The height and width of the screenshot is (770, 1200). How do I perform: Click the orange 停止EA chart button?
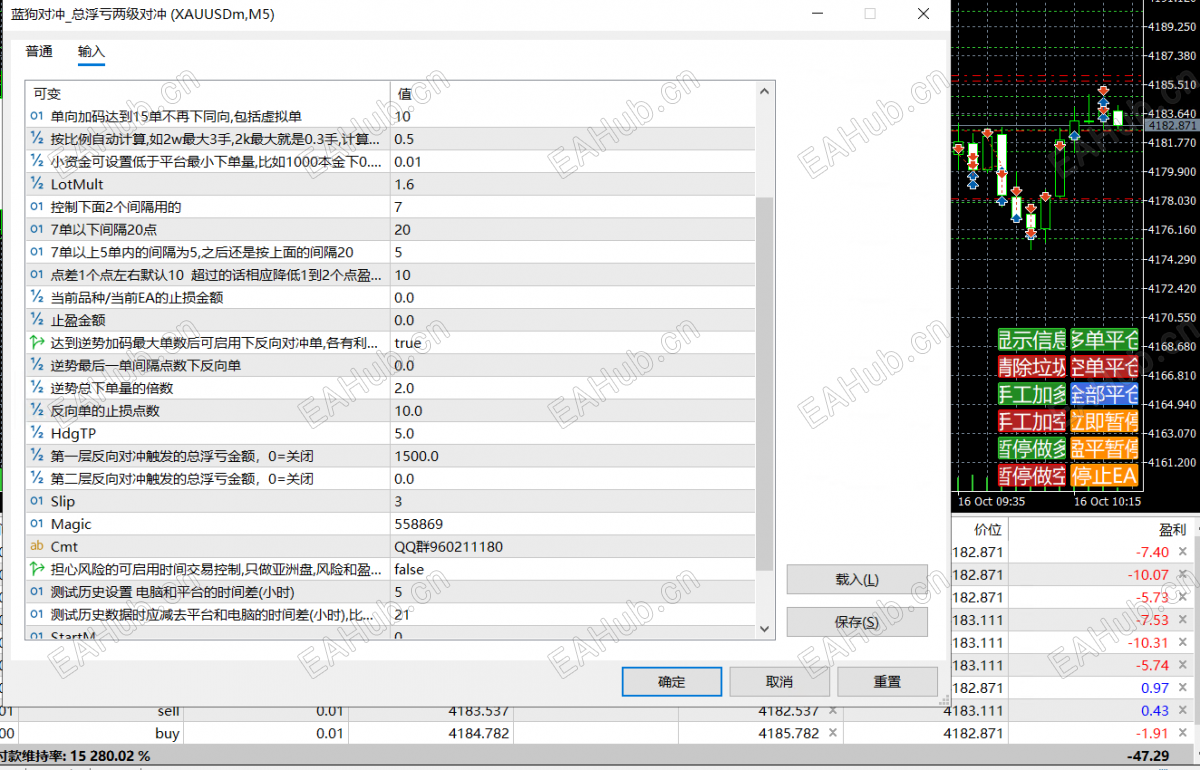pos(1104,475)
